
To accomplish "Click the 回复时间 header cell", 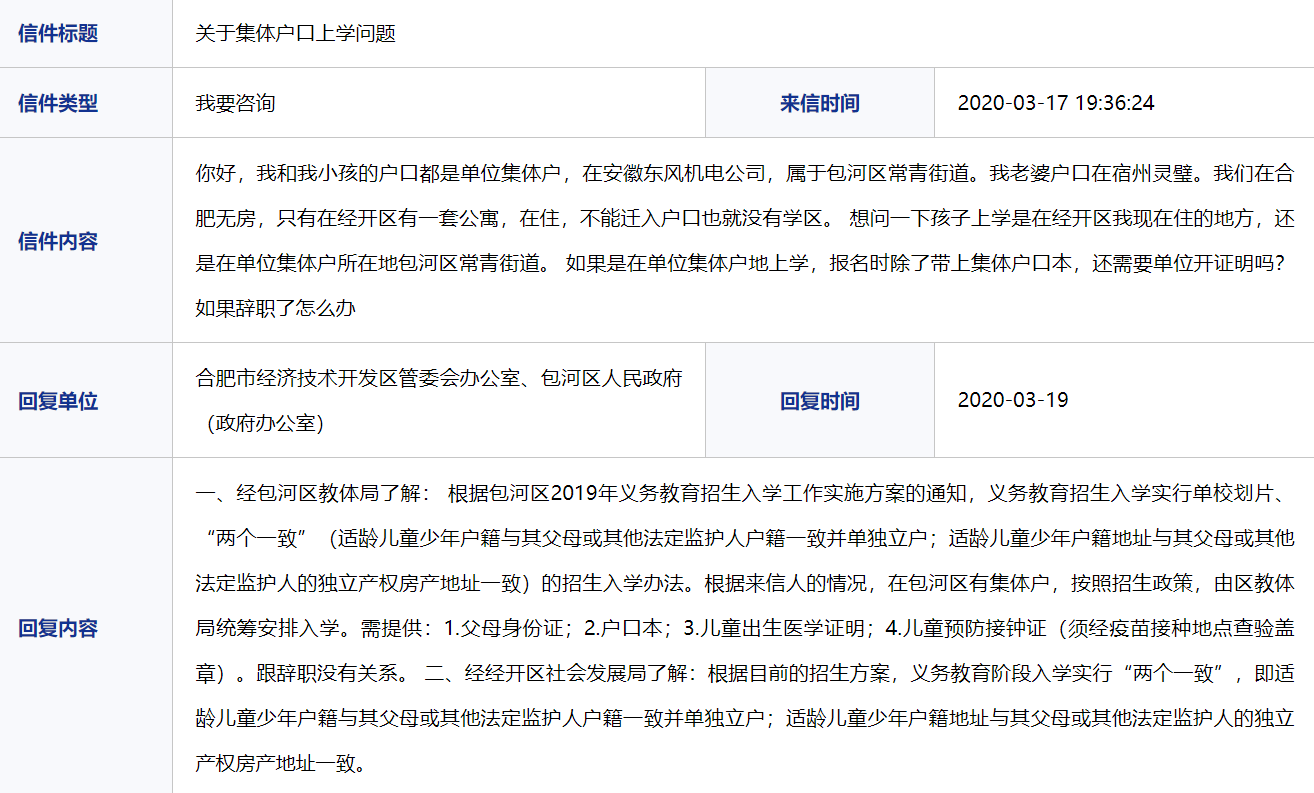I will pyautogui.click(x=820, y=401).
